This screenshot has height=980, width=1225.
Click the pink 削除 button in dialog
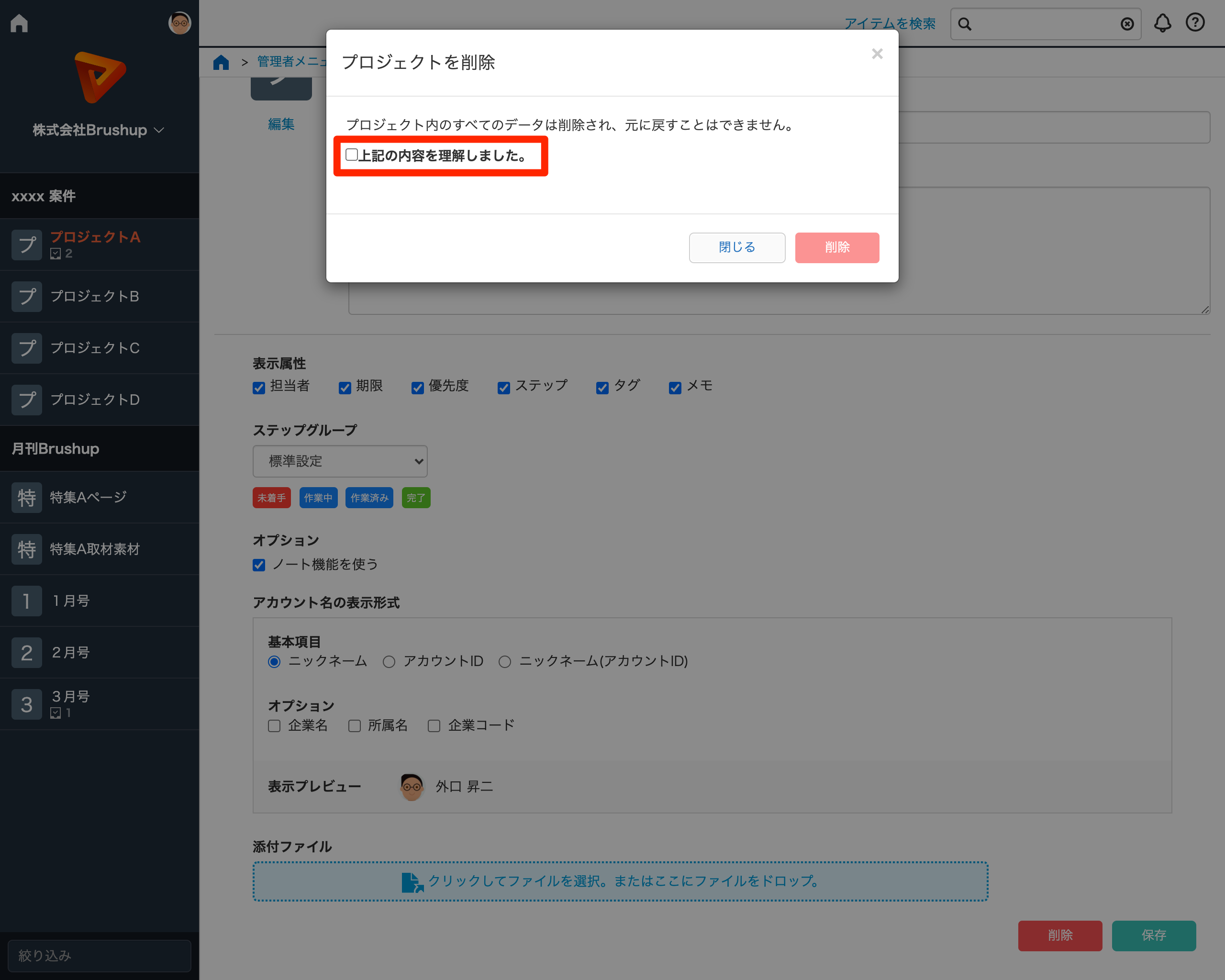tap(837, 247)
